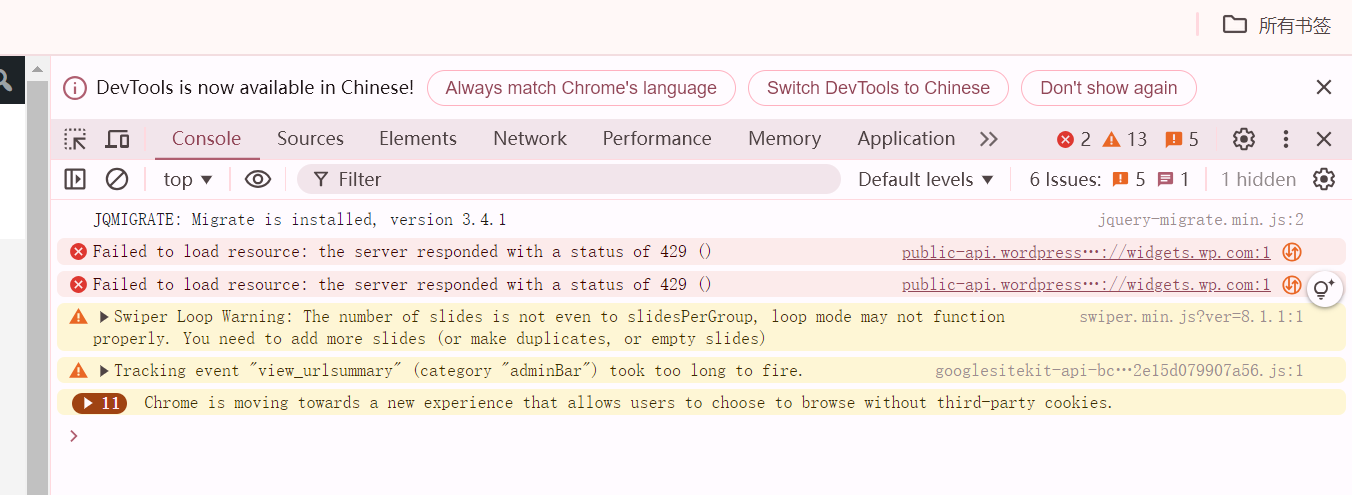The width and height of the screenshot is (1352, 495).
Task: Open the 'top' JavaScript context dropdown
Action: [188, 179]
